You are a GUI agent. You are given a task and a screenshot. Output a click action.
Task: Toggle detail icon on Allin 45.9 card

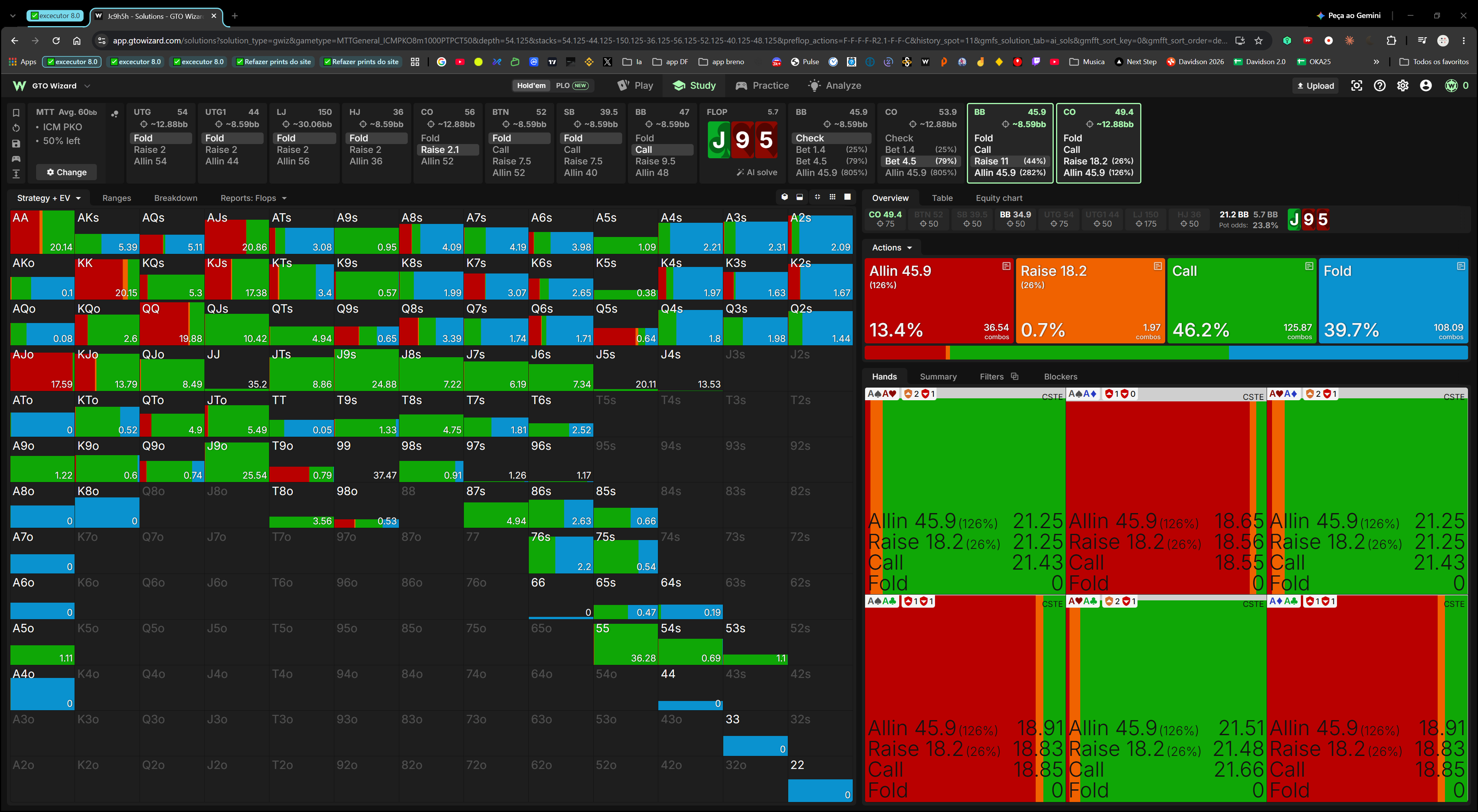(1006, 266)
